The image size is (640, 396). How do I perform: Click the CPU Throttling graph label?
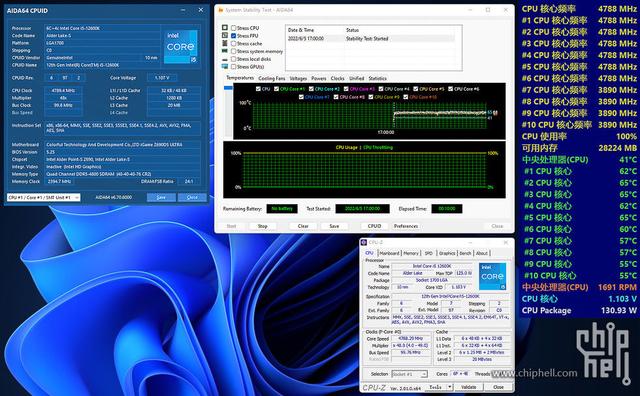(378, 147)
